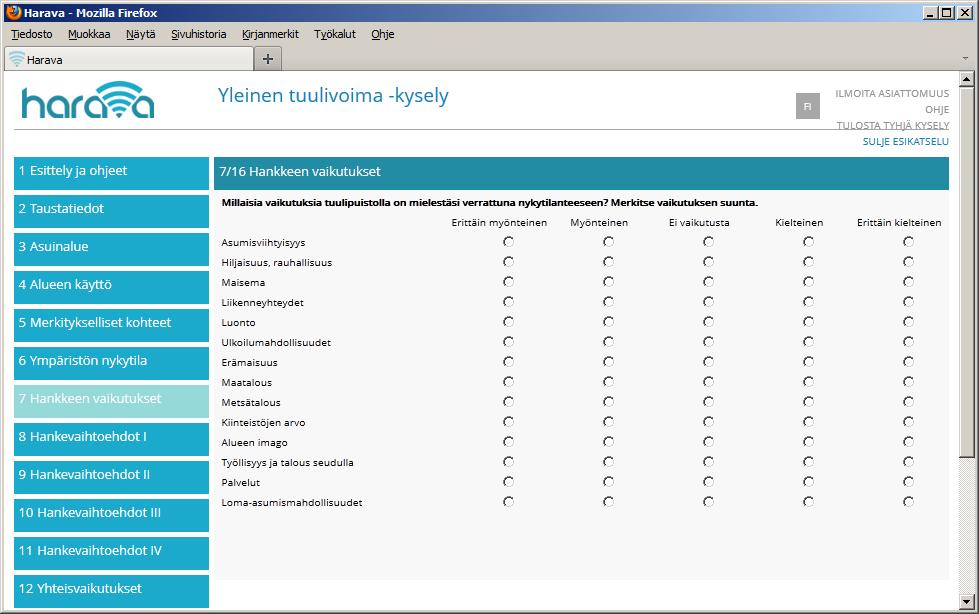Open the Näytä menu

[x=140, y=34]
